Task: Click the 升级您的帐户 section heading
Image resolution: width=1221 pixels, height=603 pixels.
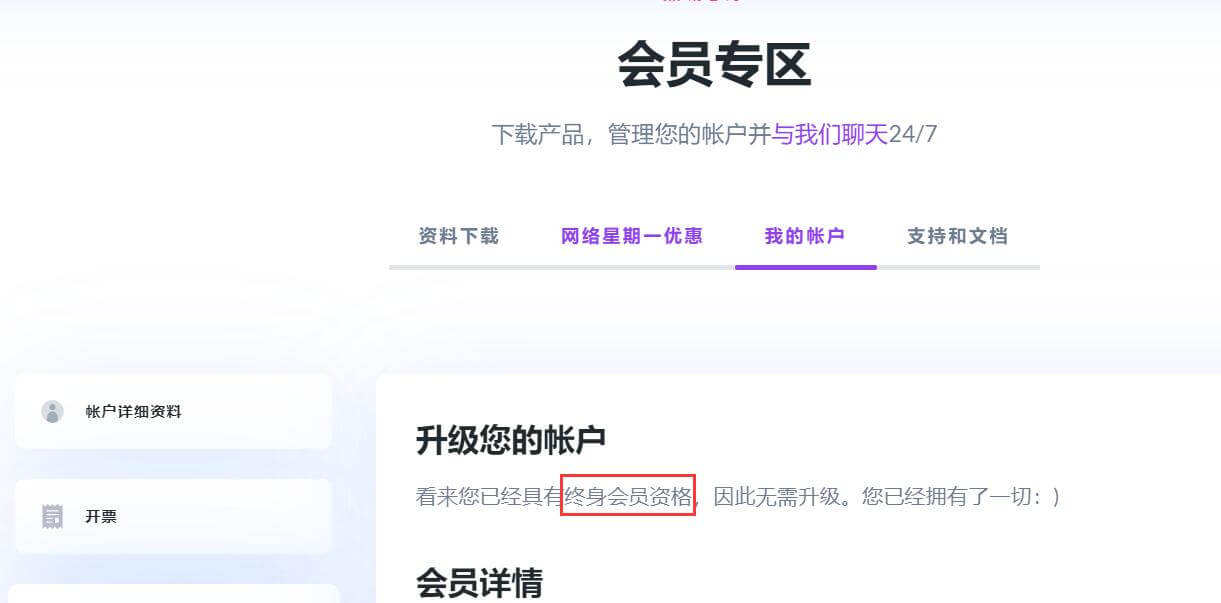Action: [511, 440]
